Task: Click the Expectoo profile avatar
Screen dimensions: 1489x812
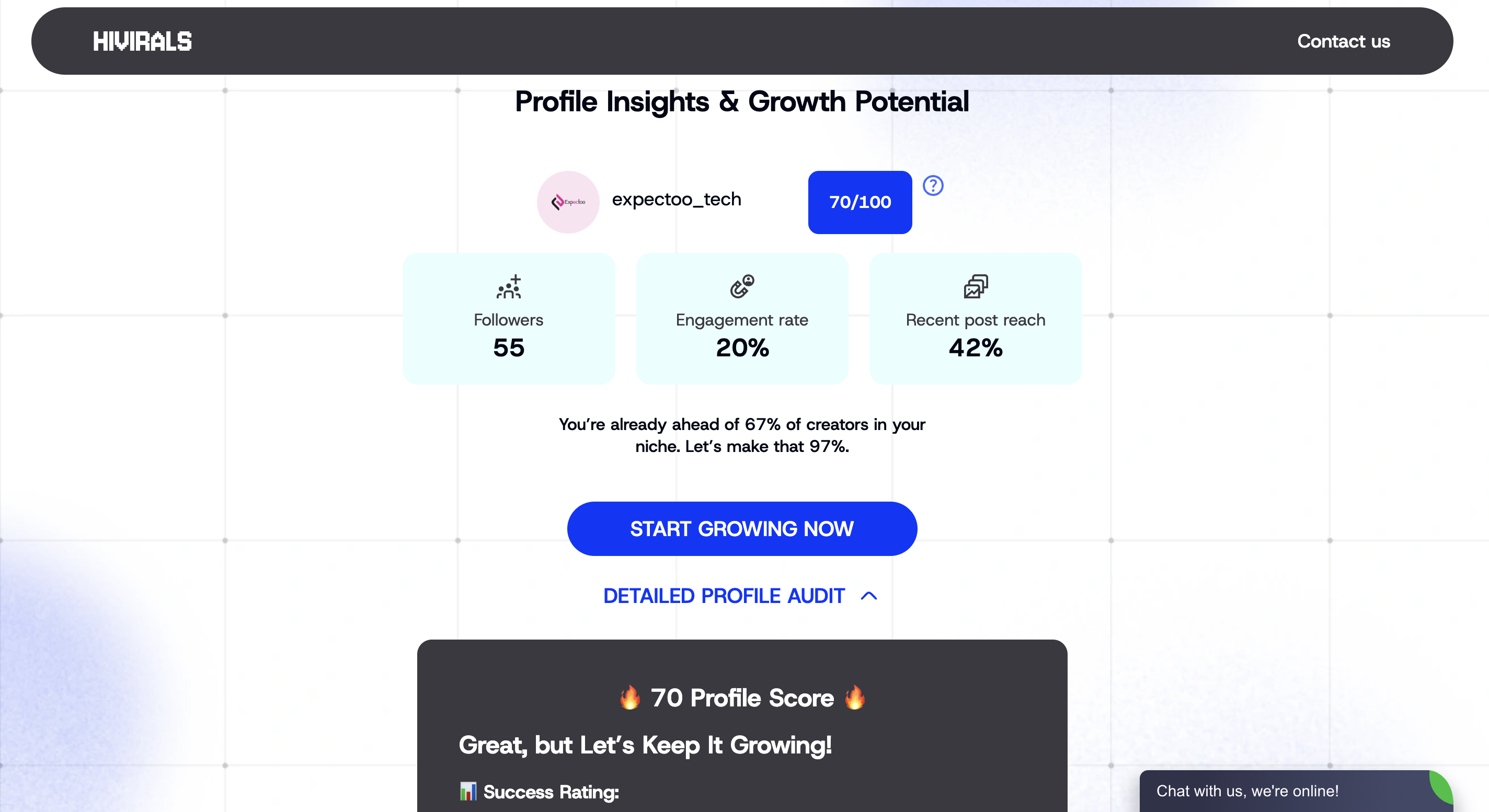Action: pos(568,202)
